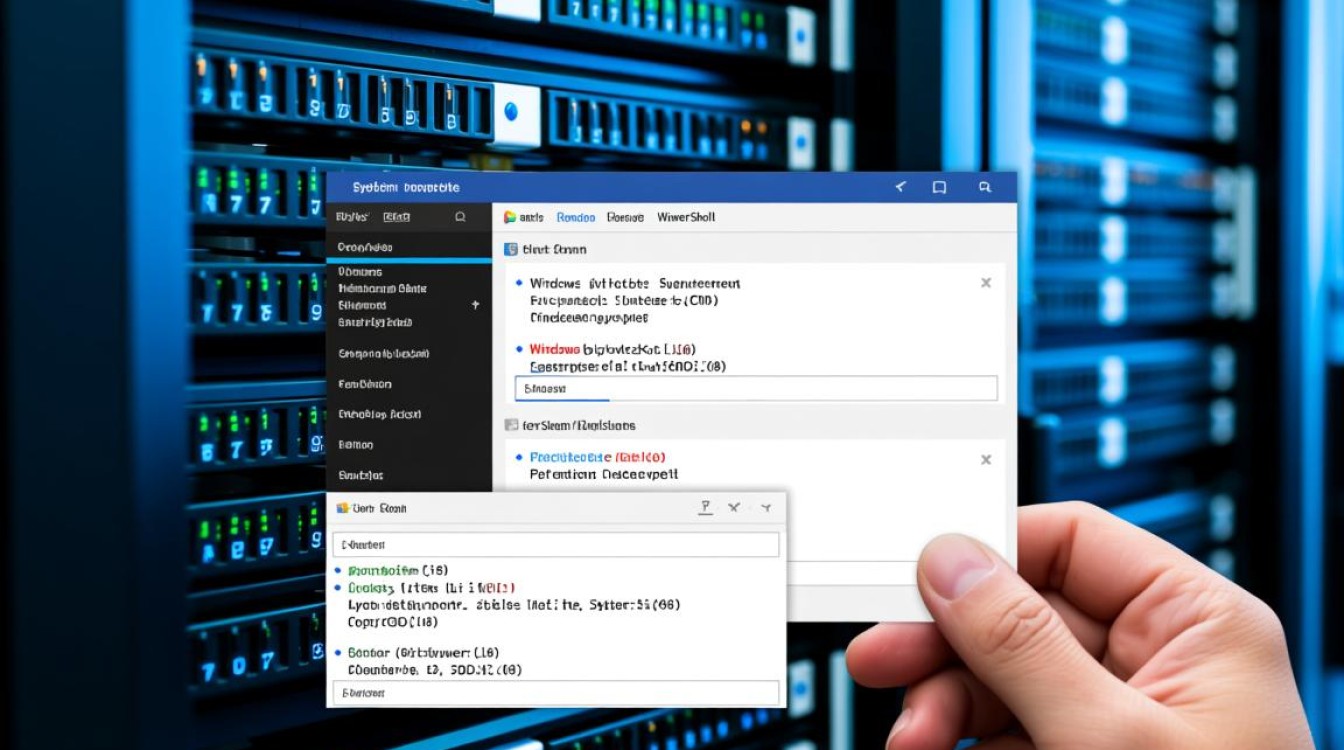Click the square window icon in the title bar

[x=939, y=187]
